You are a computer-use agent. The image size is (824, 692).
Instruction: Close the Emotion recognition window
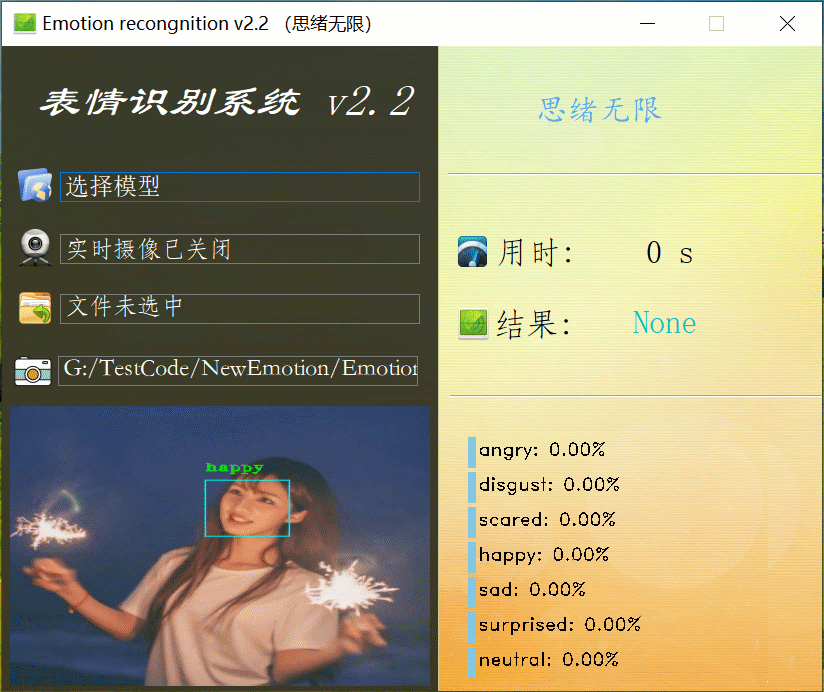[787, 24]
